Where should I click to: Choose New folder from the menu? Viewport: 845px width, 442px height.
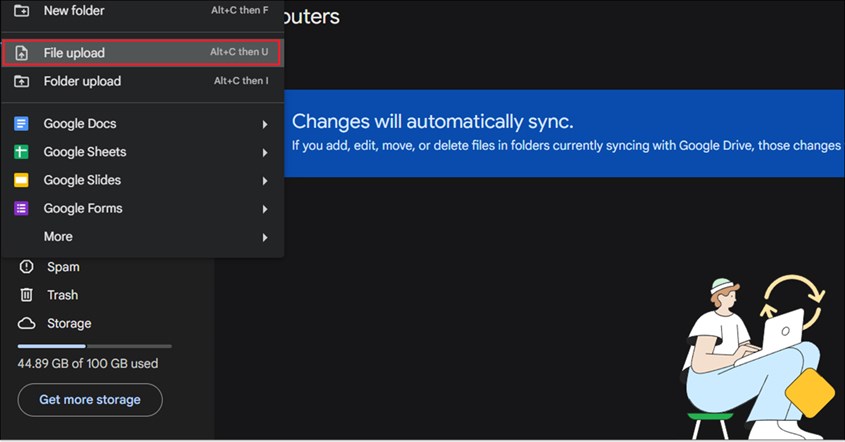point(142,12)
